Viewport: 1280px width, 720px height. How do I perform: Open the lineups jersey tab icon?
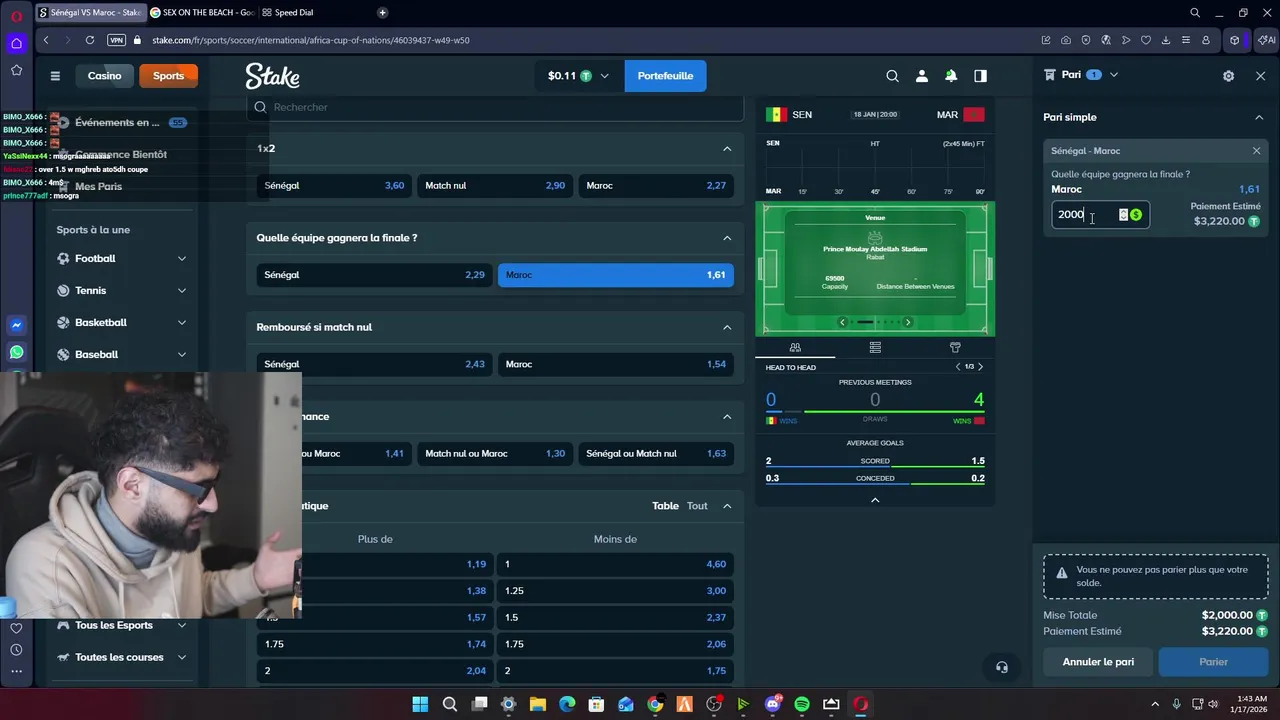pos(955,347)
